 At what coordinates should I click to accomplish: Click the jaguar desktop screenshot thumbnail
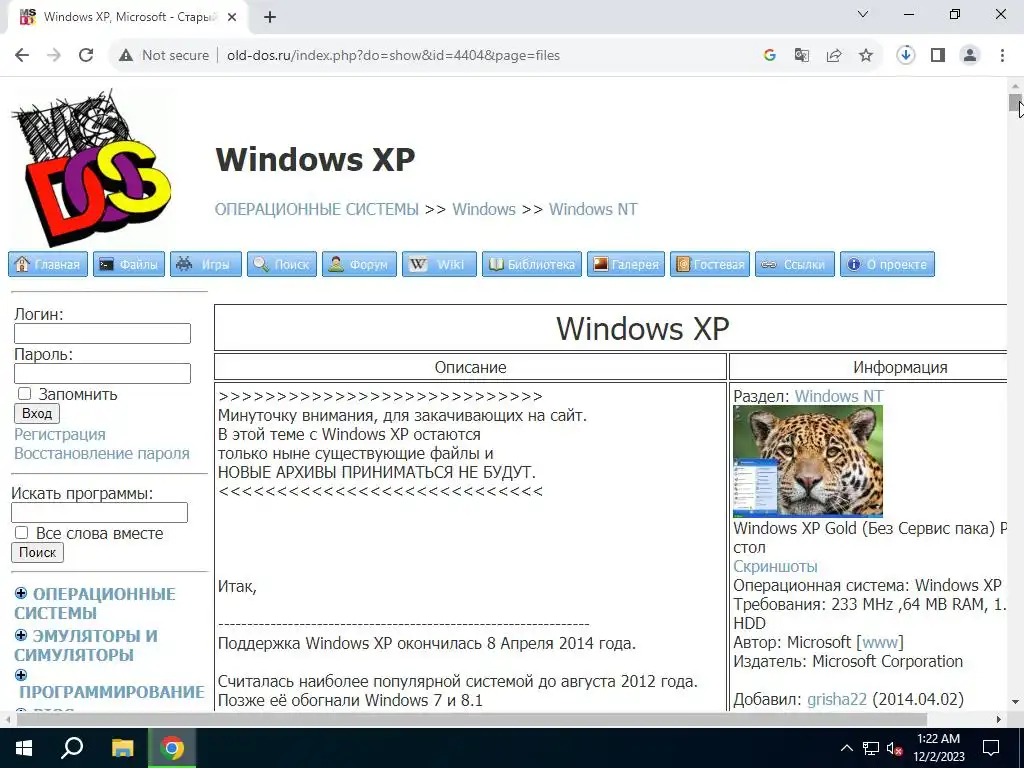(x=808, y=462)
